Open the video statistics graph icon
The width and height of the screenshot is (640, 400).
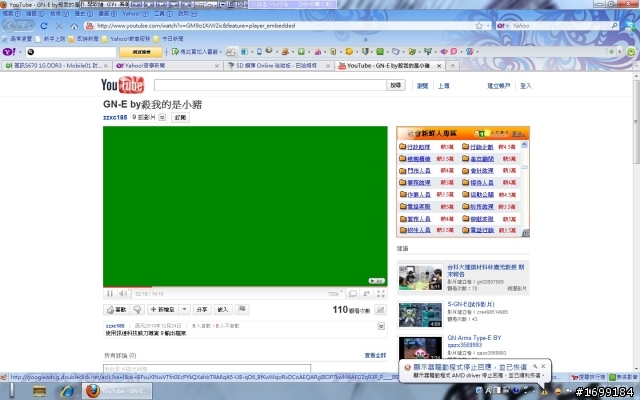point(380,310)
